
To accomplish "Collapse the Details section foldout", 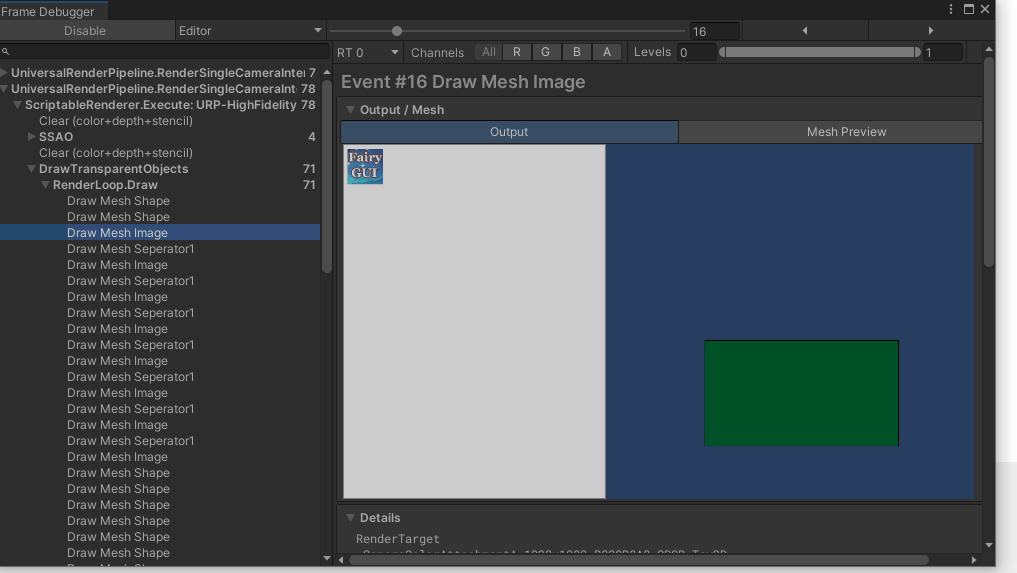I will tap(351, 518).
